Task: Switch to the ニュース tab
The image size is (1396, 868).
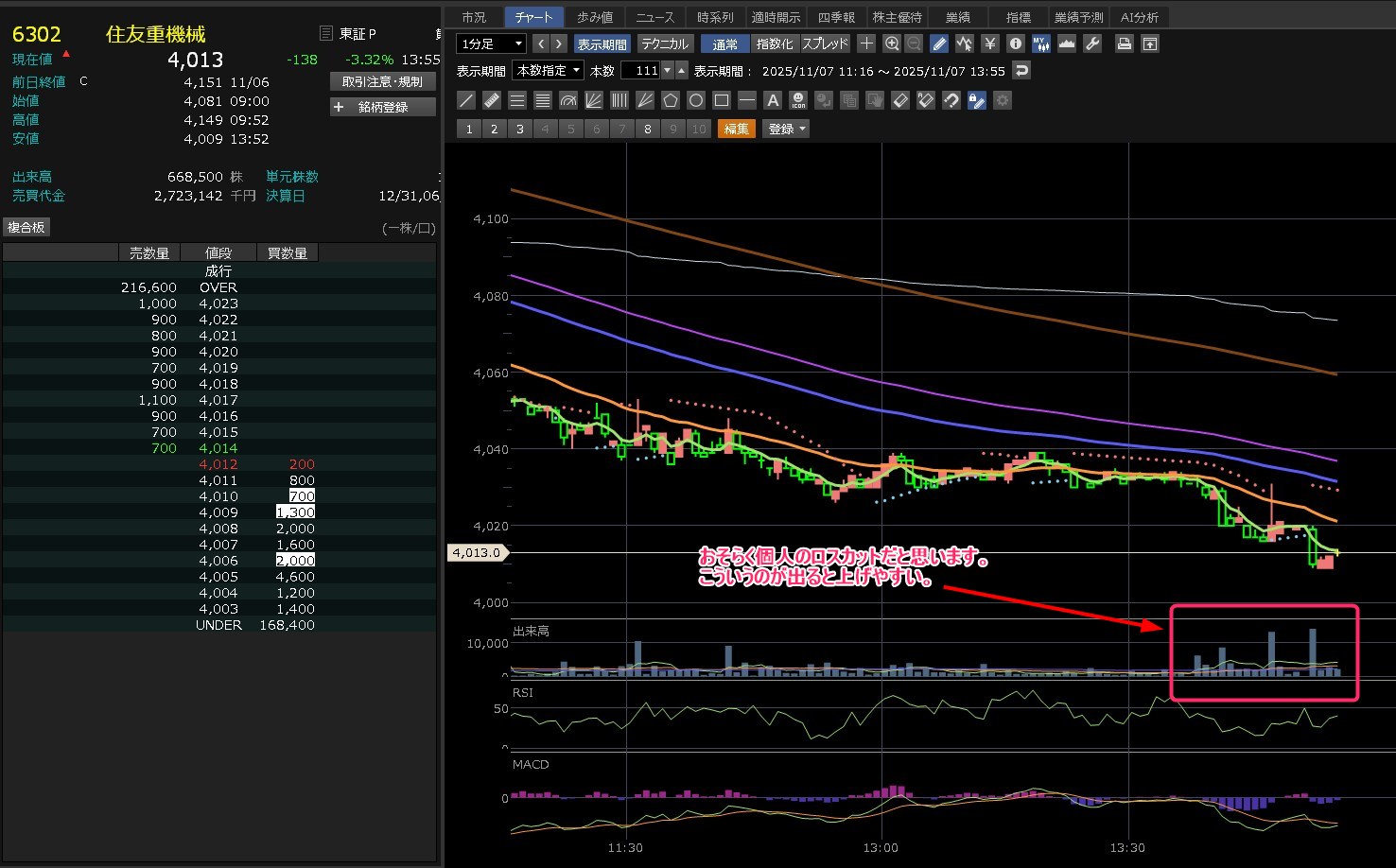Action: pos(654,17)
